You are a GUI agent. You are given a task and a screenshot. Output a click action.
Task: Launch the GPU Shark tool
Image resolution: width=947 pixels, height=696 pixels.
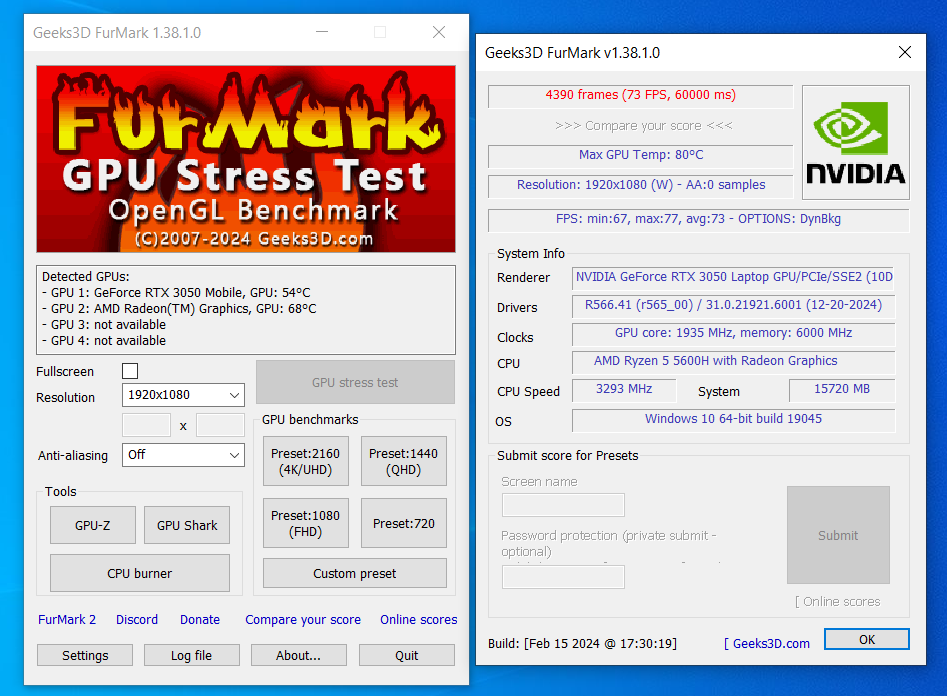[x=187, y=525]
